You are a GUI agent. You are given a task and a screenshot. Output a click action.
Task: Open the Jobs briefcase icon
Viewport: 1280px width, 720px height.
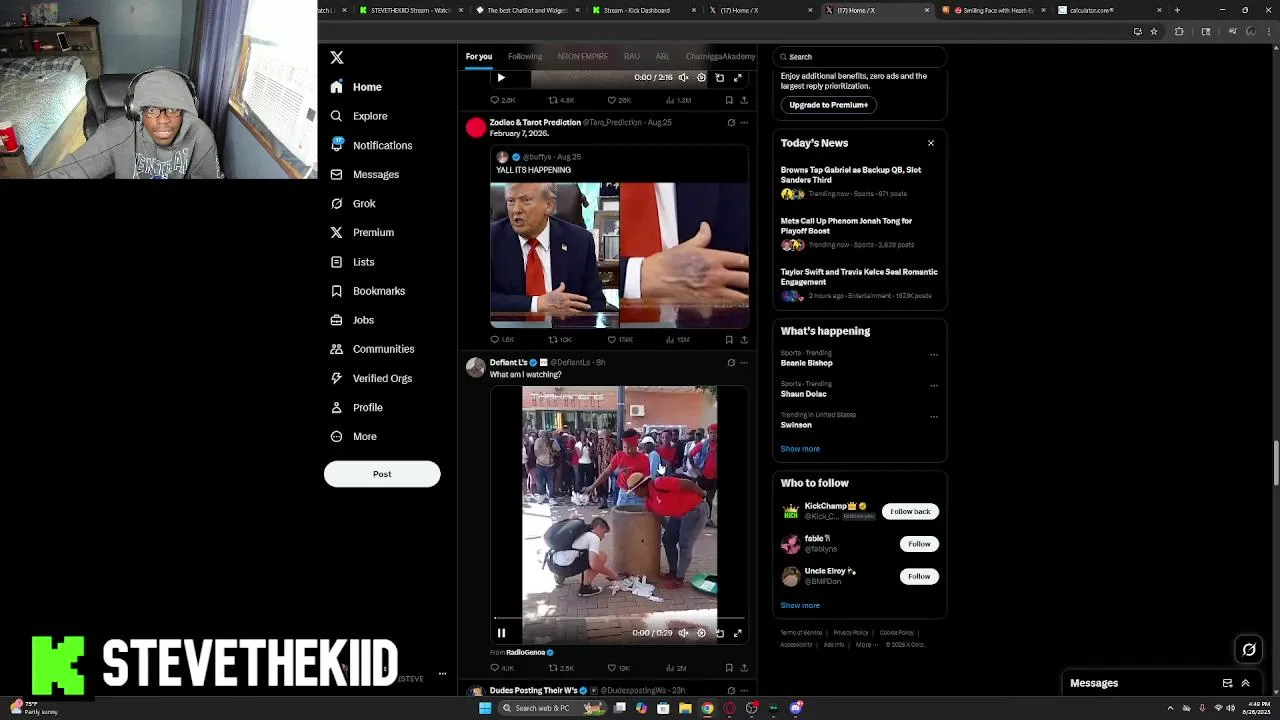336,320
